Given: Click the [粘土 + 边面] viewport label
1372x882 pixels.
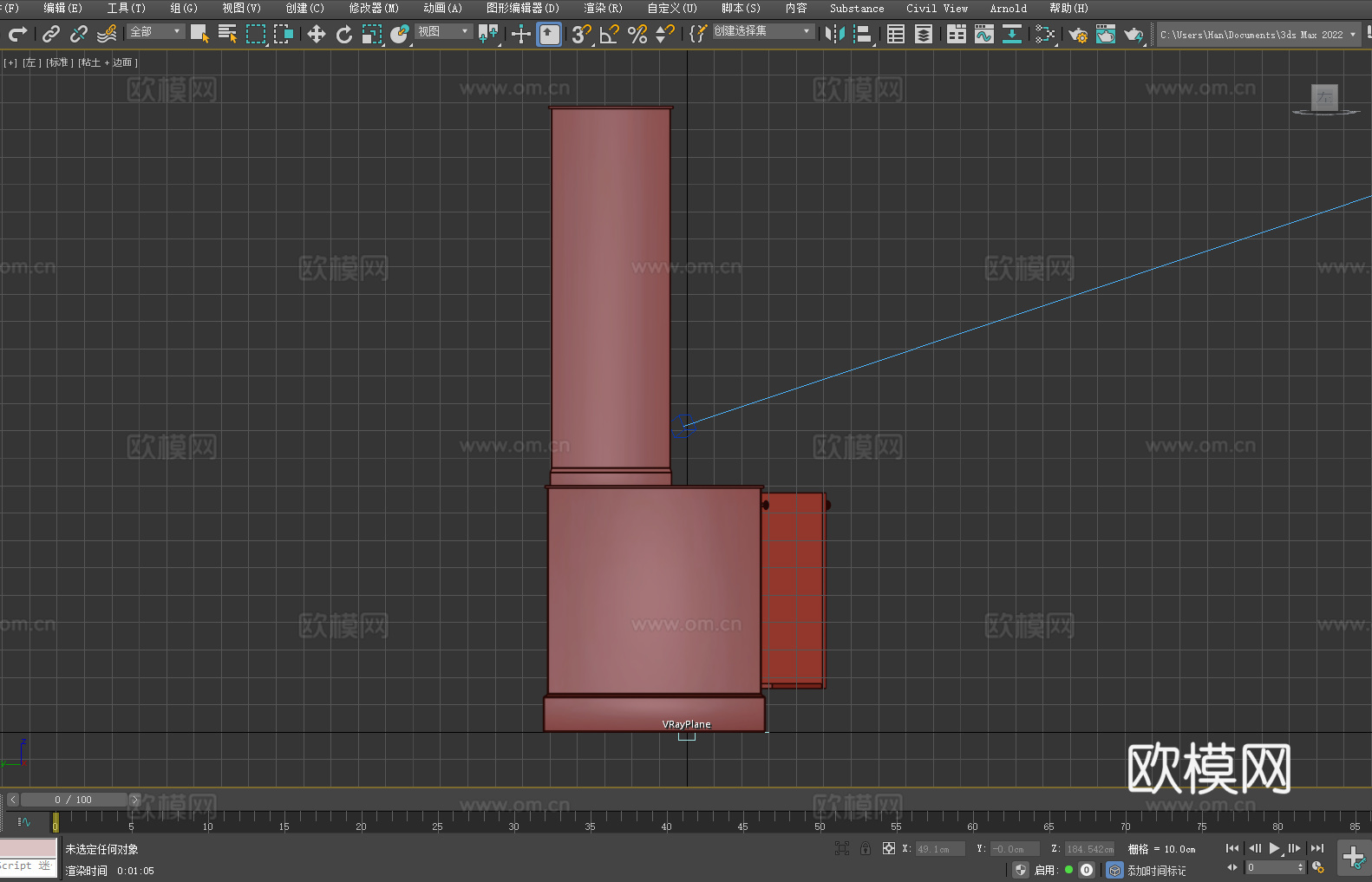Looking at the screenshot, I should [108, 62].
